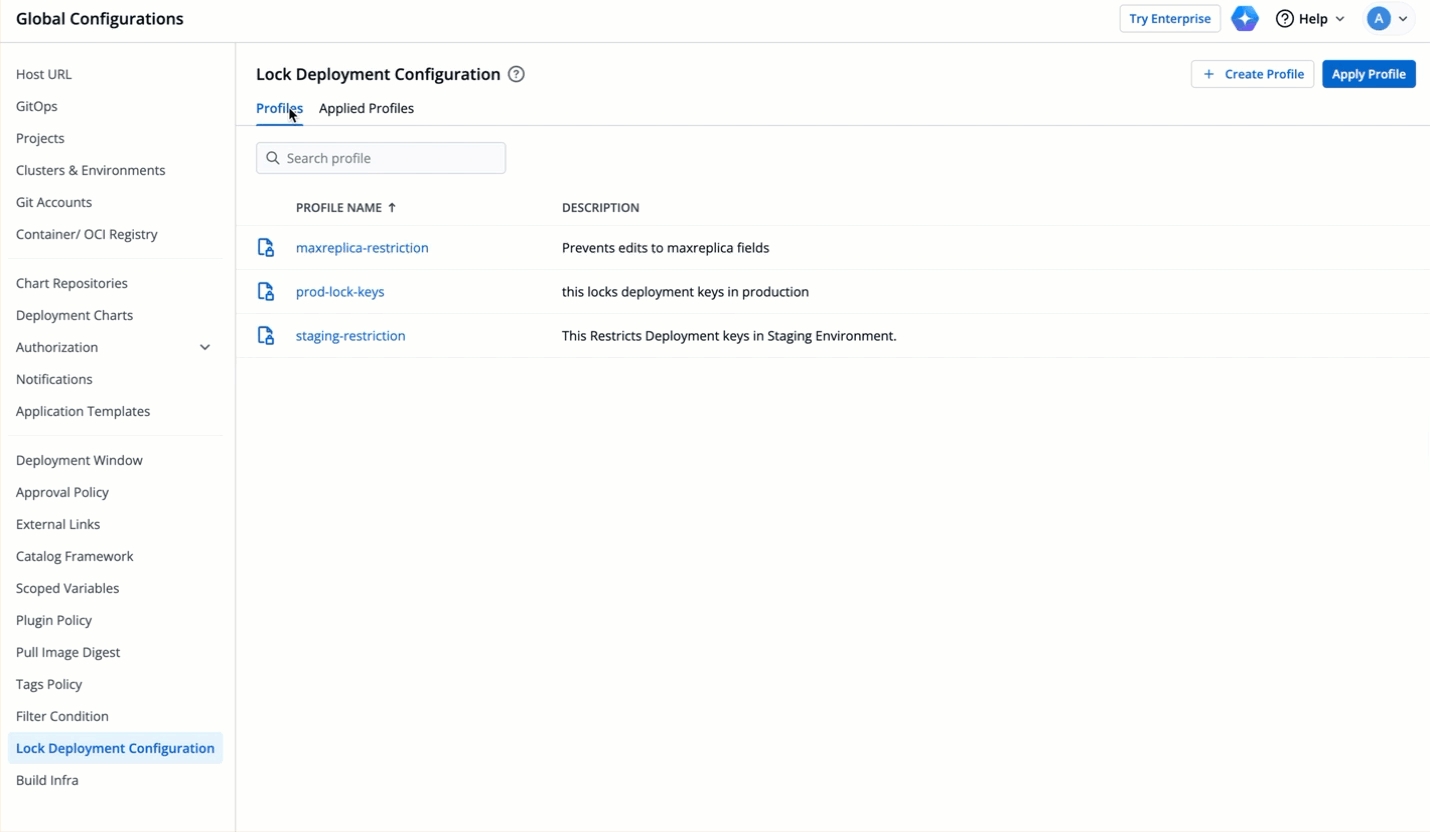This screenshot has width=1430, height=832.
Task: Open the AI assistant sparkle icon
Action: (x=1244, y=19)
